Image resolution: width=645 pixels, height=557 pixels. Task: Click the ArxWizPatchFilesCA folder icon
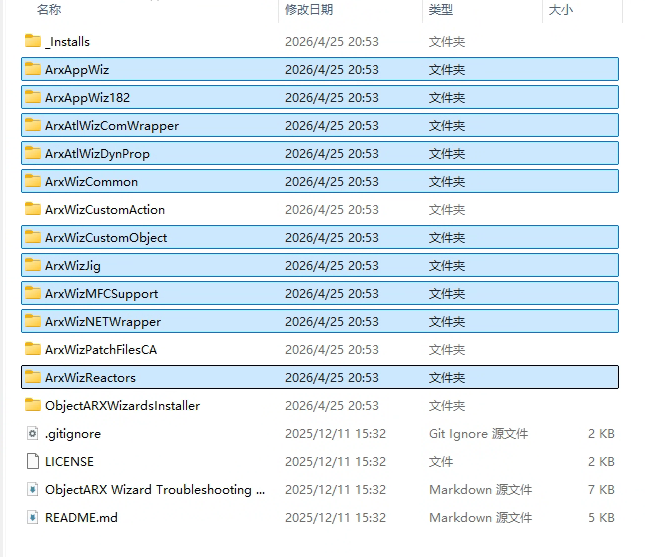pyautogui.click(x=32, y=349)
